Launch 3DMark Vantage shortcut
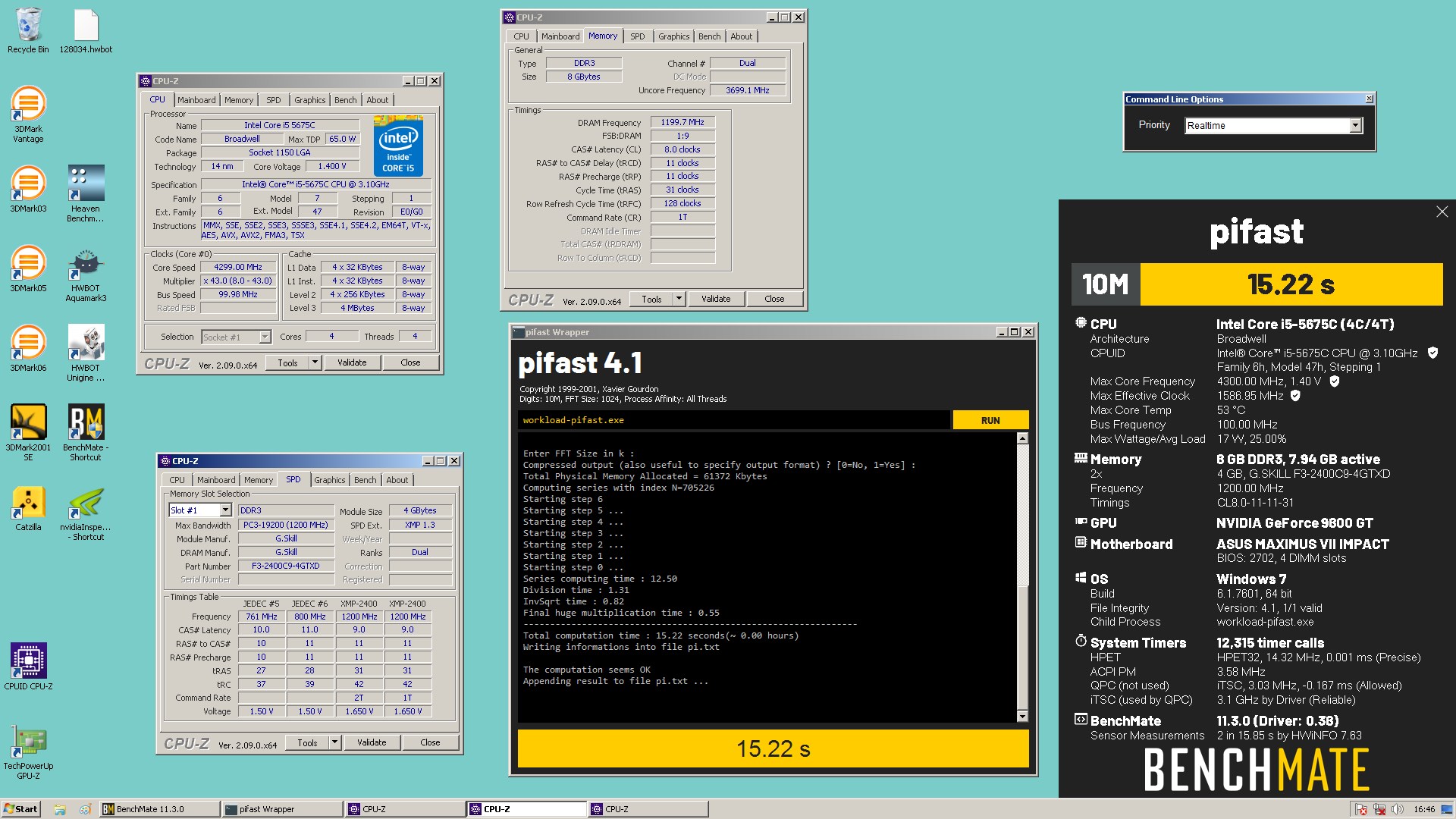1456x819 pixels. 28,115
